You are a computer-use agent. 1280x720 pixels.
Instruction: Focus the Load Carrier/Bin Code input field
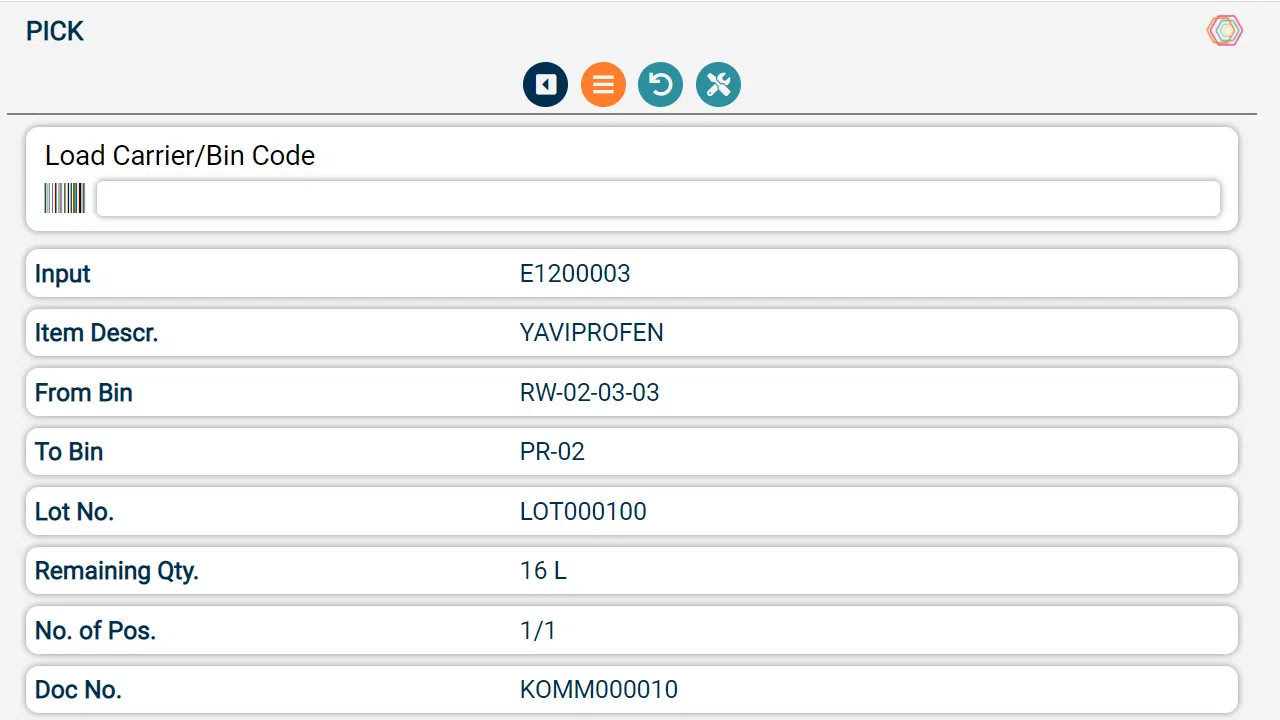658,198
